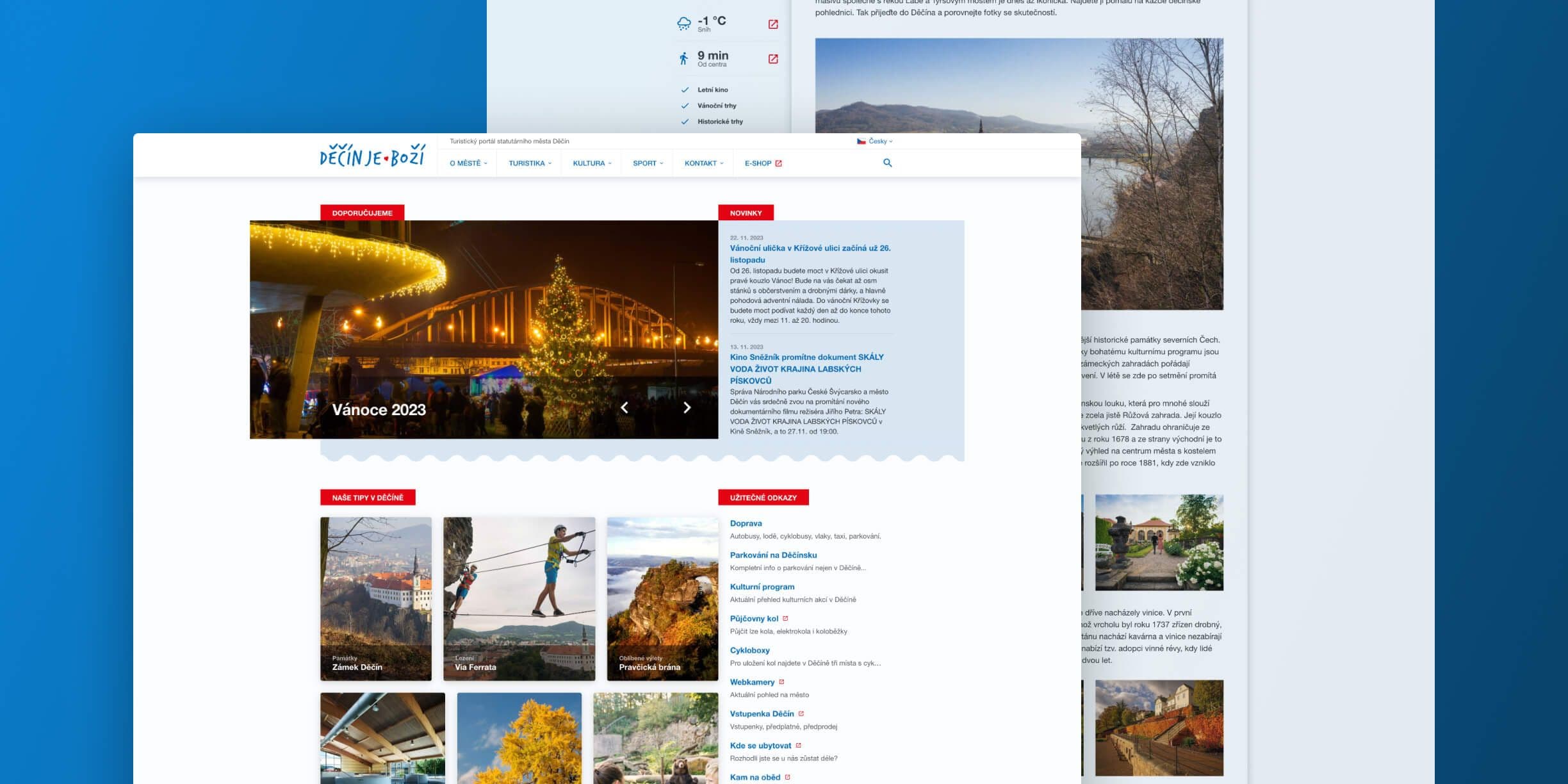
Task: Click the search magnifier icon
Action: pos(887,163)
